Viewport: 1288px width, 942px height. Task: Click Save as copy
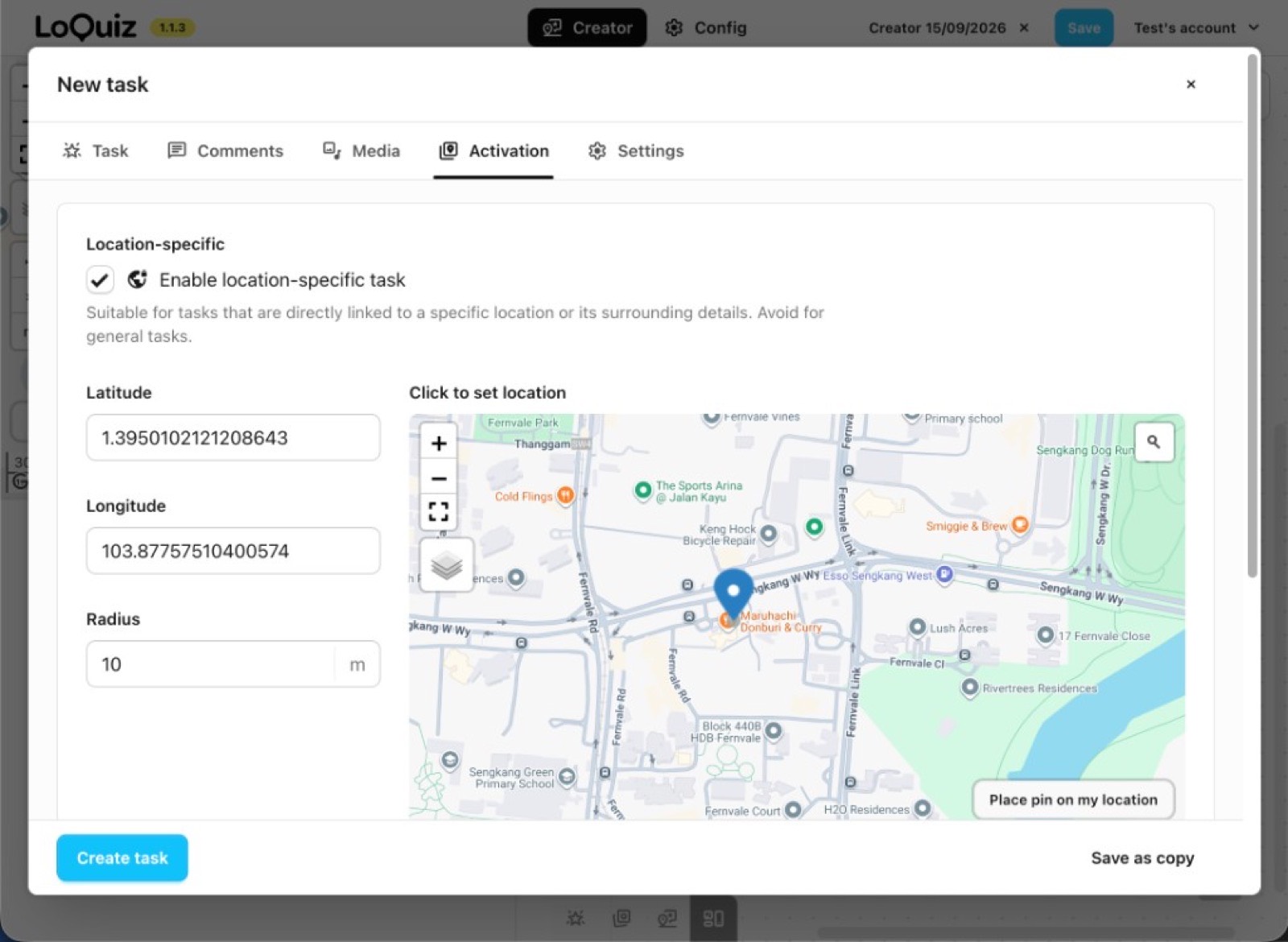tap(1142, 858)
